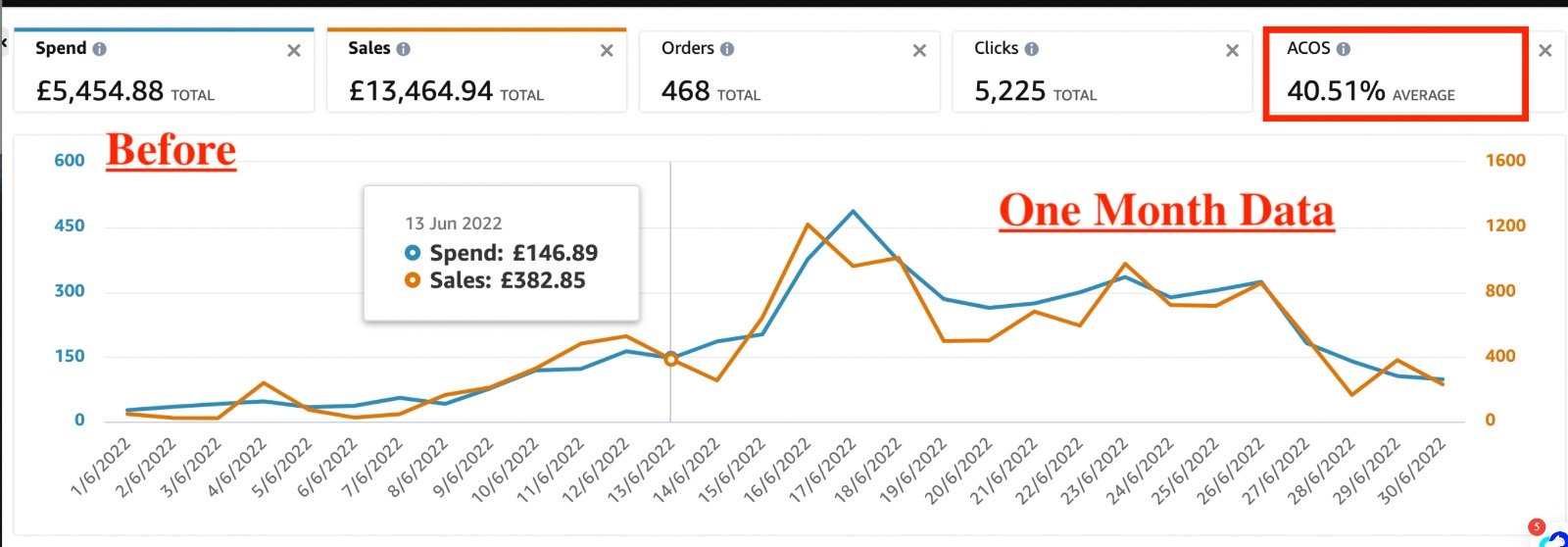Click the blue spend peak on 17/6/2022
This screenshot has width=1568, height=547.
tap(854, 212)
